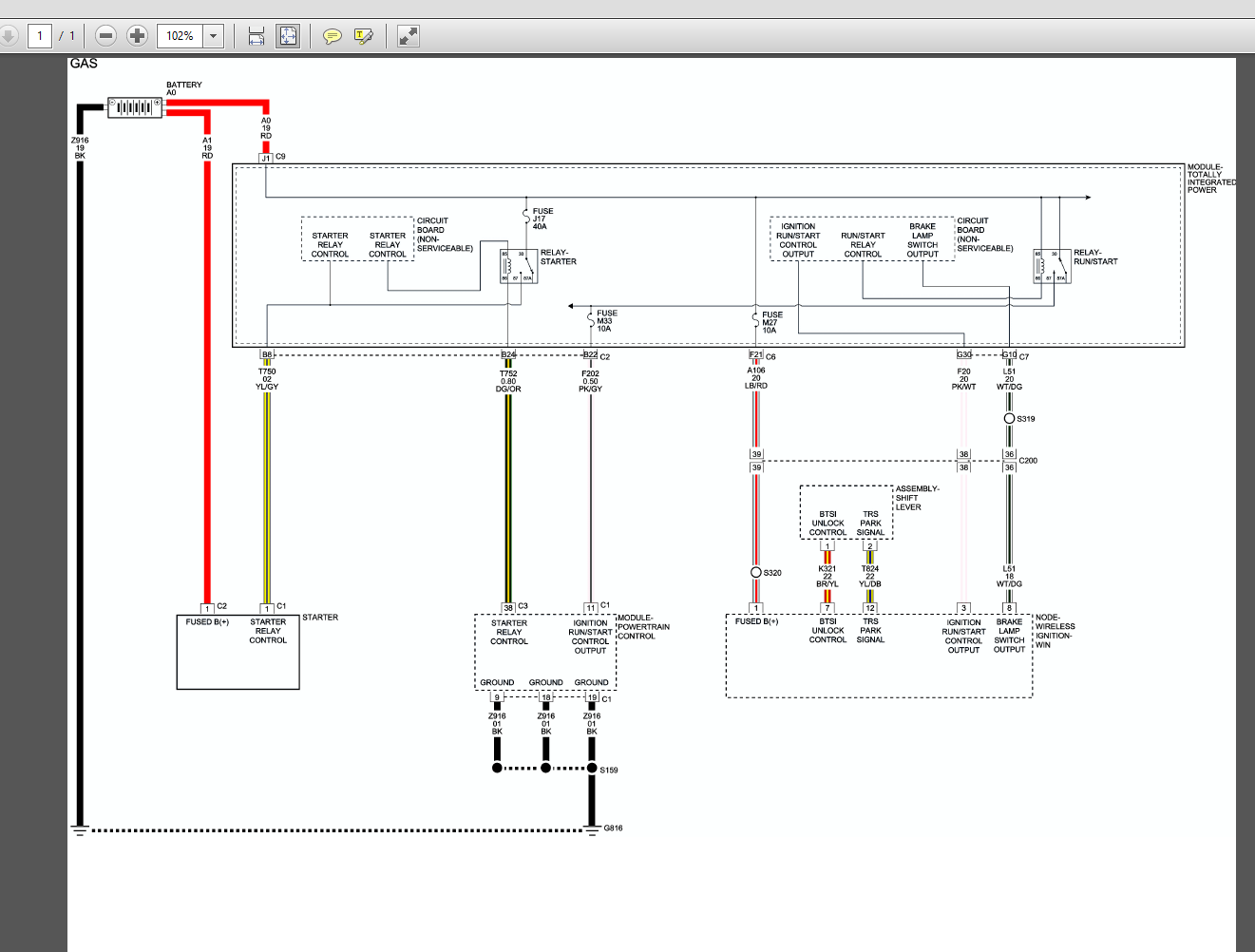Click the MODULE-TOTALLY INTEGRATED POWER label
Image resolution: width=1255 pixels, height=952 pixels.
(1211, 179)
